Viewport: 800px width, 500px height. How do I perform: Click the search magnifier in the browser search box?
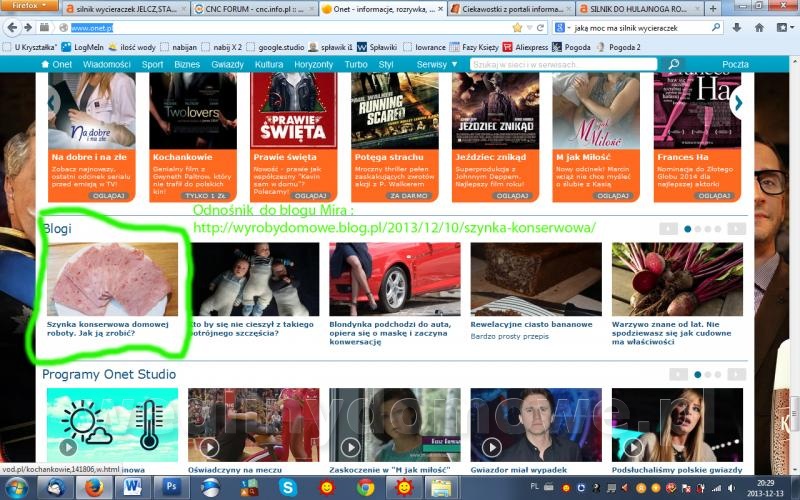[716, 28]
